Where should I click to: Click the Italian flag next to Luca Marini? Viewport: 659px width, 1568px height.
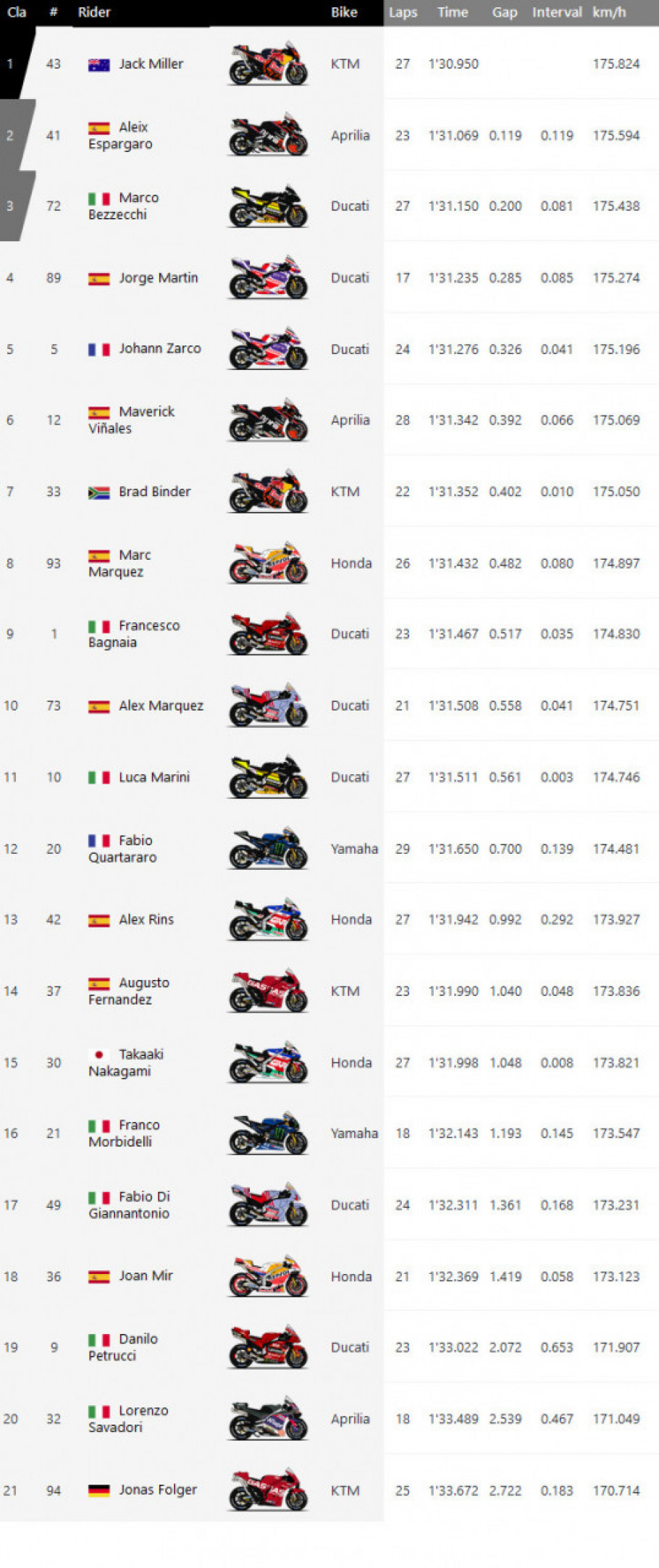[98, 777]
